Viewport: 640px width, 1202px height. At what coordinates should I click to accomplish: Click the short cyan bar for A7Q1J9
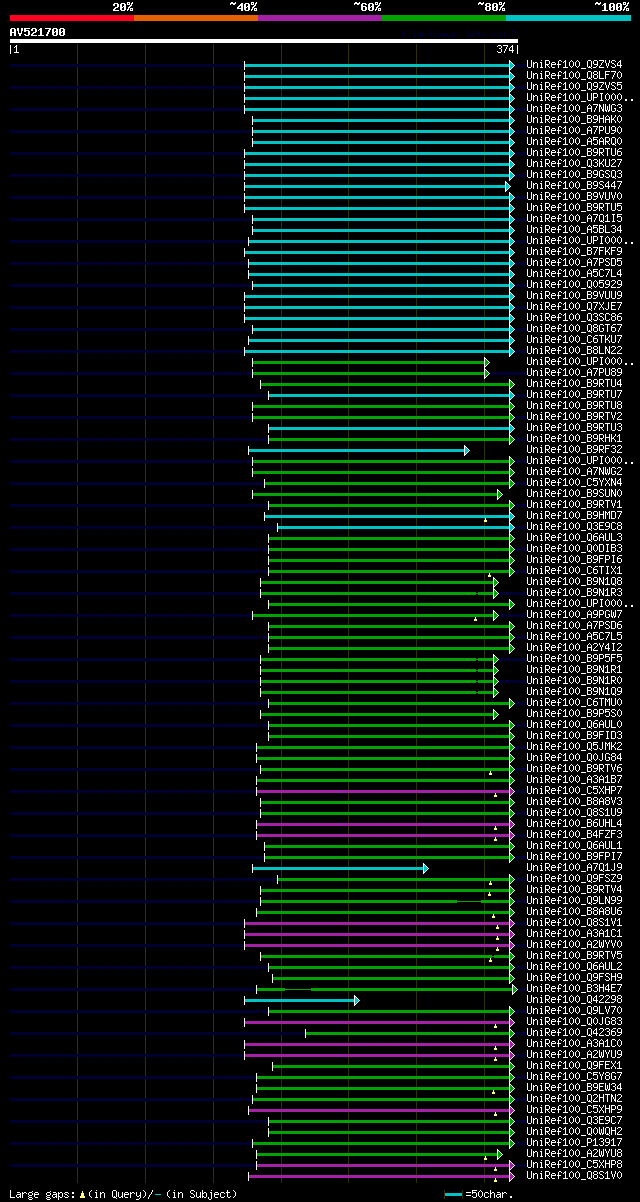(340, 868)
